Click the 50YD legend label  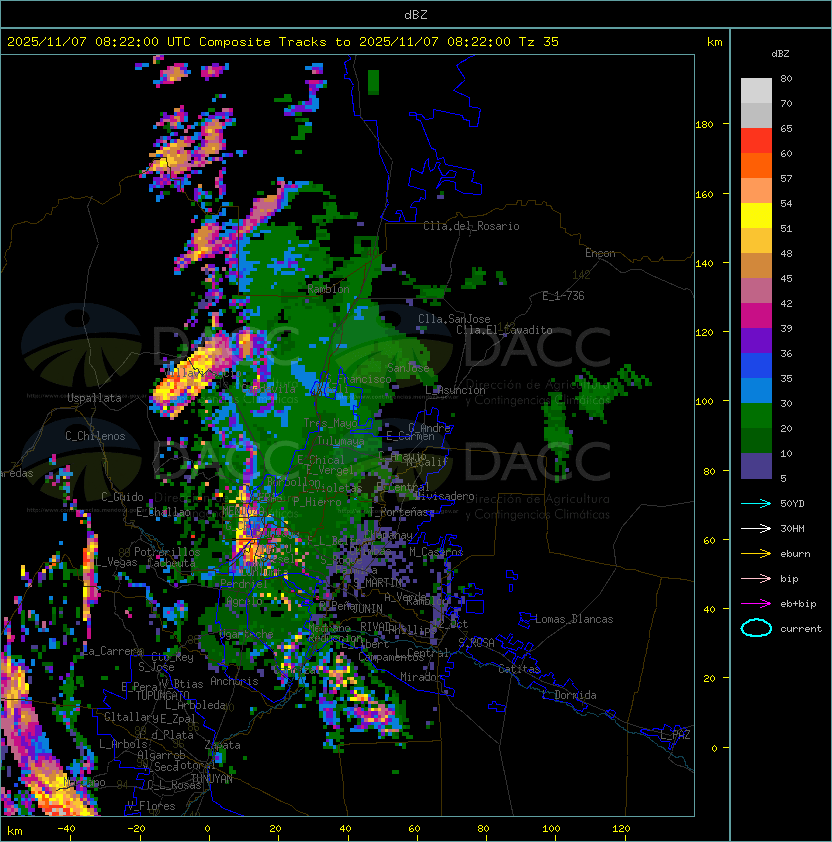pyautogui.click(x=792, y=503)
